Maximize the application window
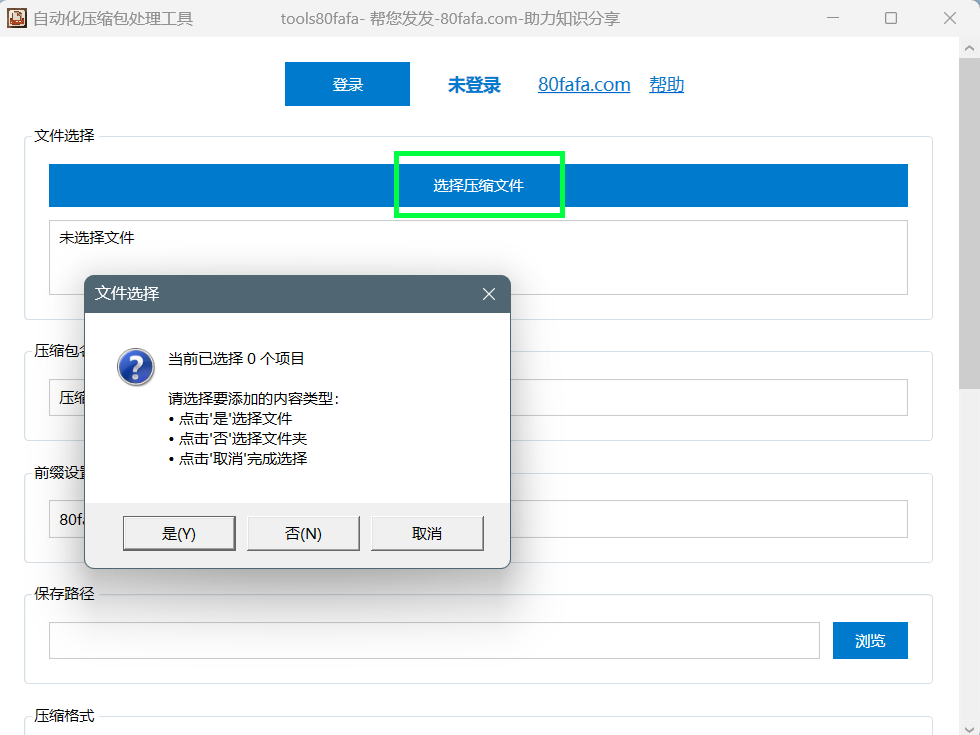 click(x=891, y=18)
